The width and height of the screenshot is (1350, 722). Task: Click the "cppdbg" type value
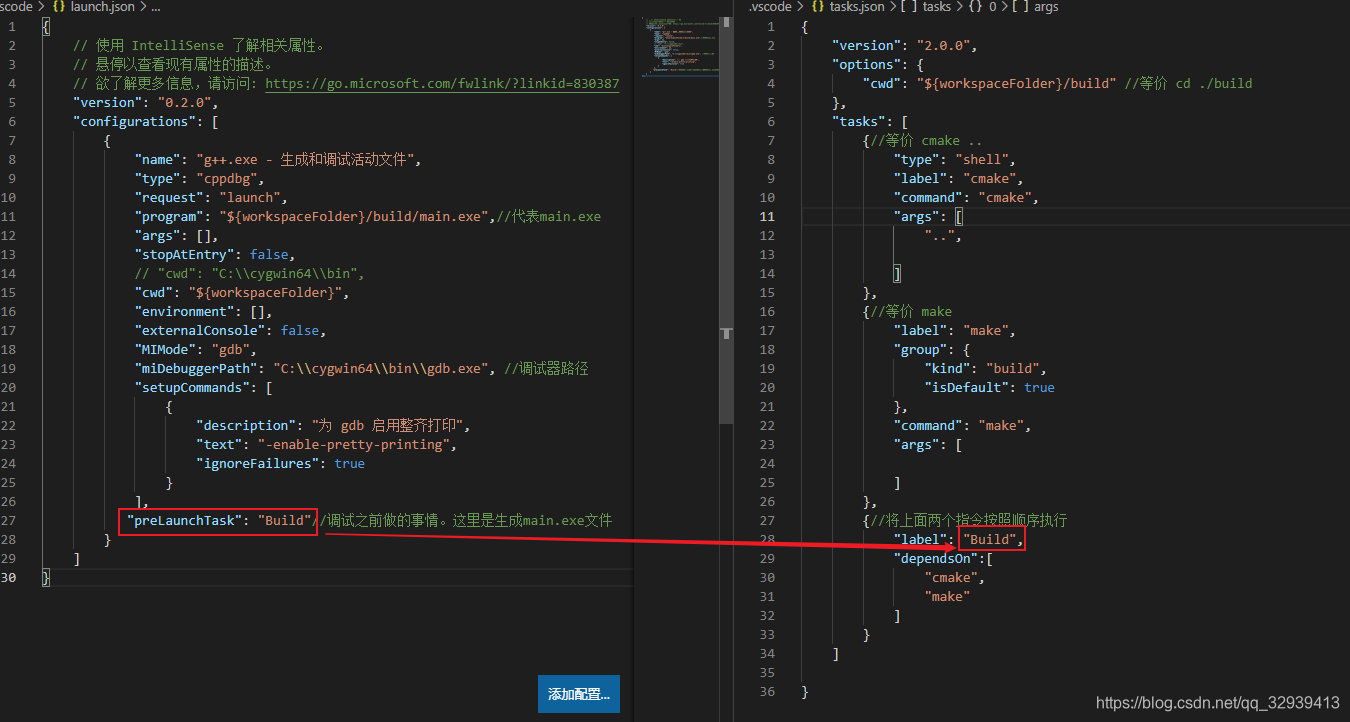(x=227, y=179)
